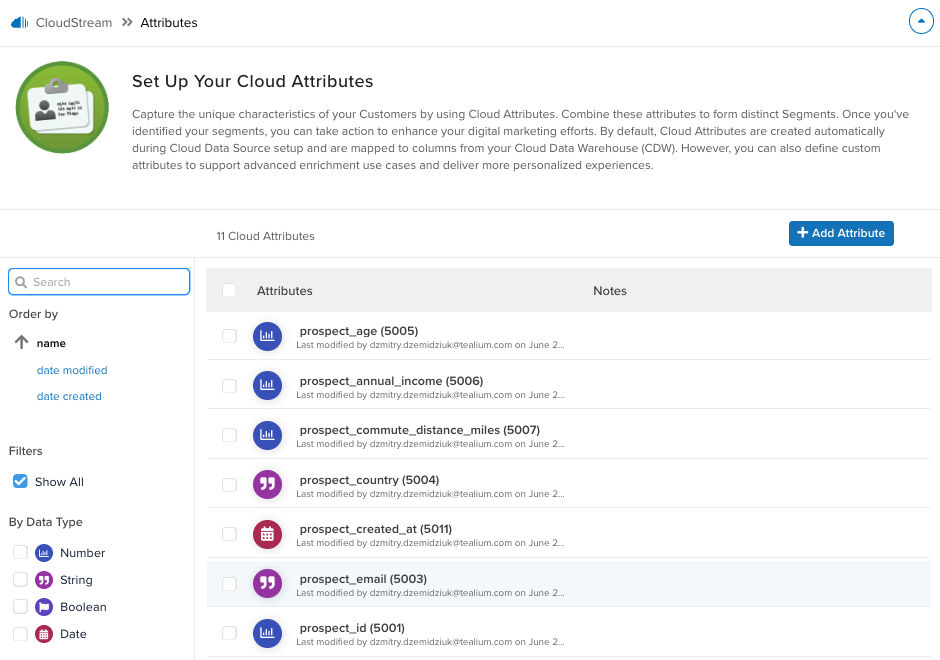Image resolution: width=940 pixels, height=660 pixels.
Task: Sort attributes by date modified
Action: (x=72, y=370)
